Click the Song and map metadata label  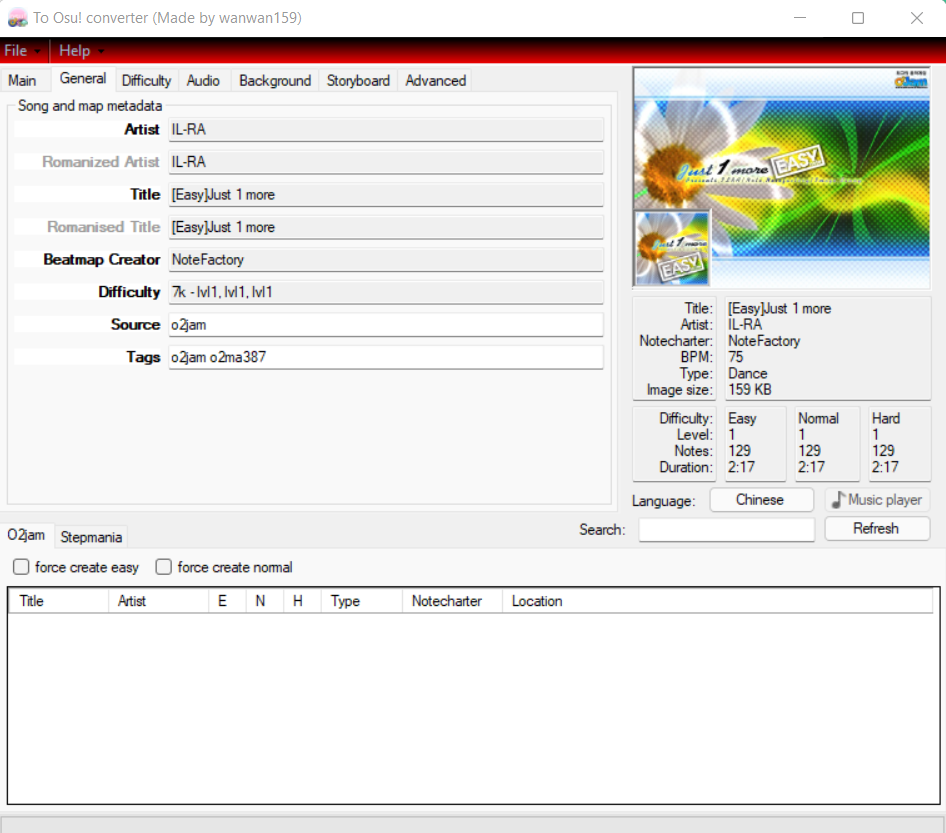90,106
